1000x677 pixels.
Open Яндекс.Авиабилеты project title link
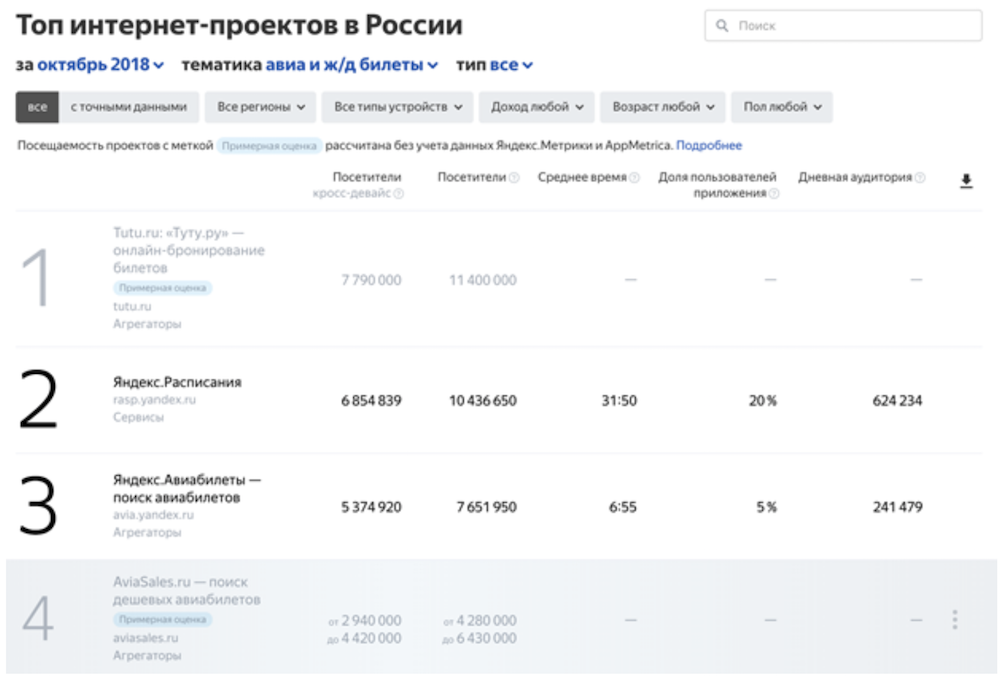(187, 488)
